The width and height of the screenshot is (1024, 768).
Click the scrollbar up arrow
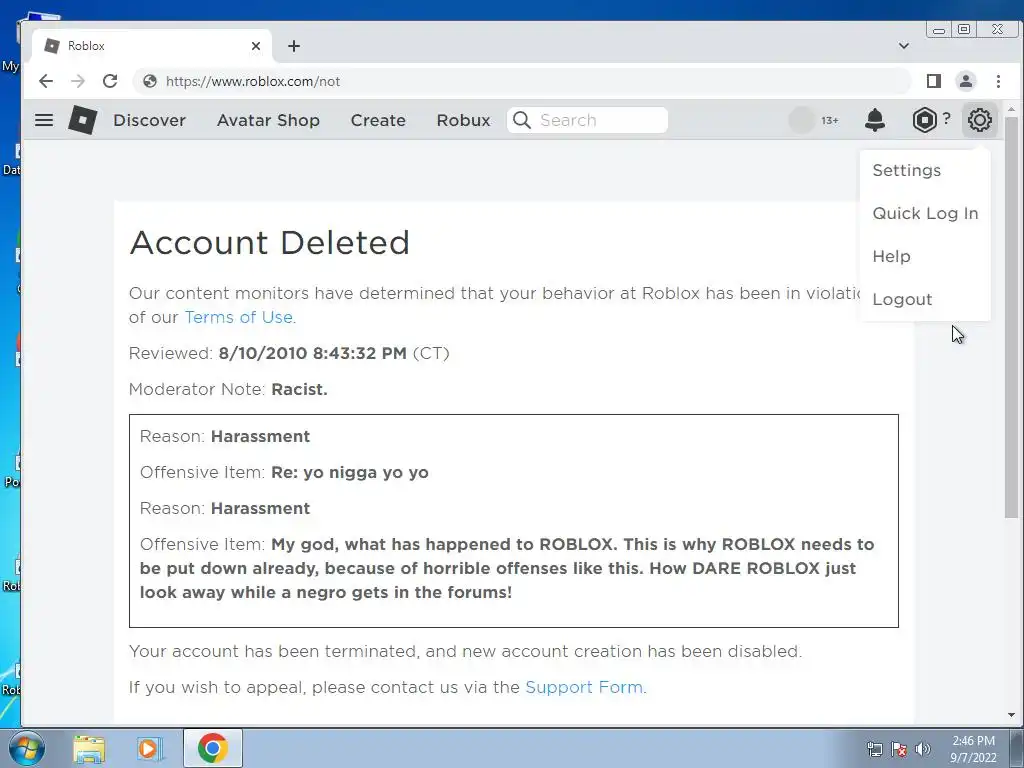[x=1012, y=108]
